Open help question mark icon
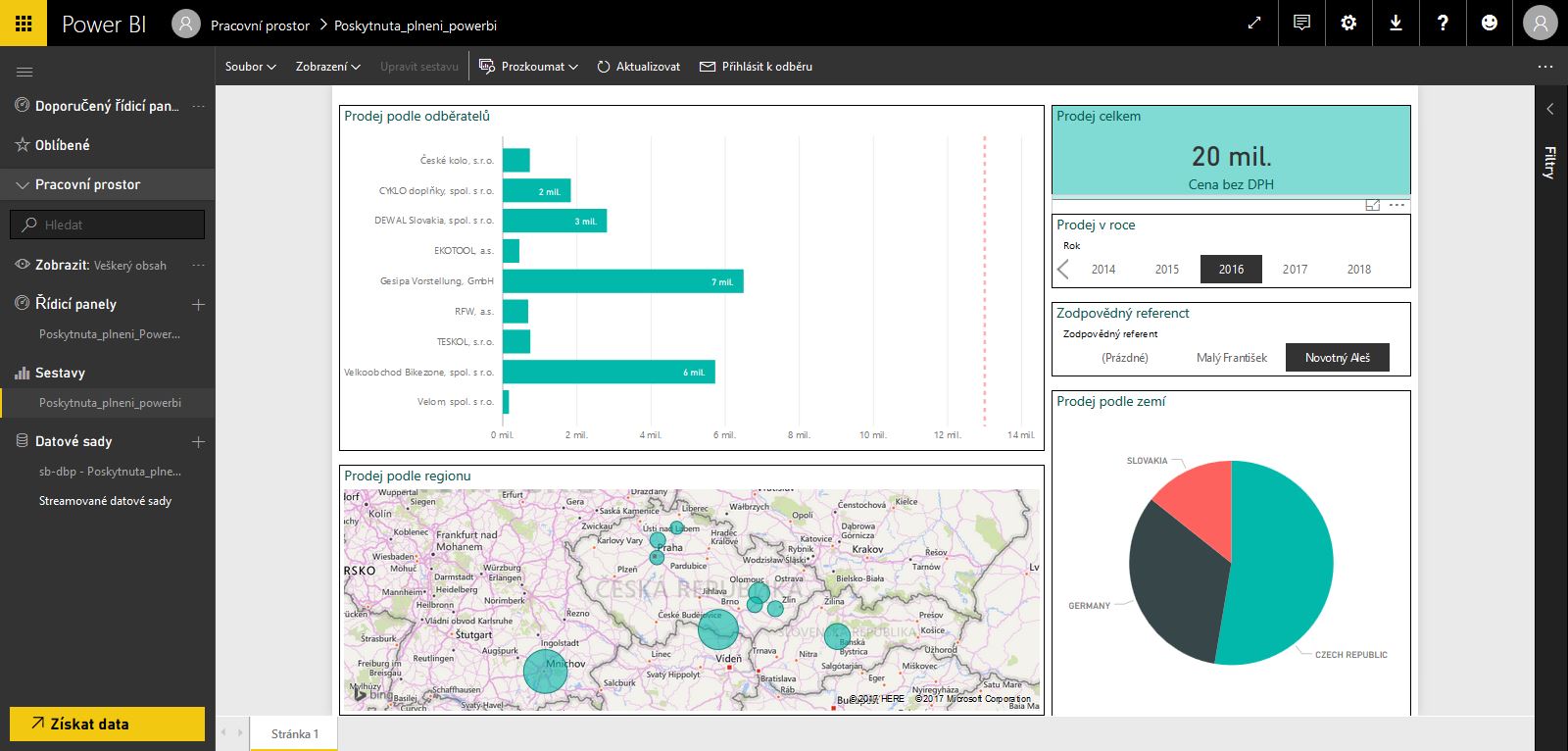The width and height of the screenshot is (1568, 751). 1443,23
